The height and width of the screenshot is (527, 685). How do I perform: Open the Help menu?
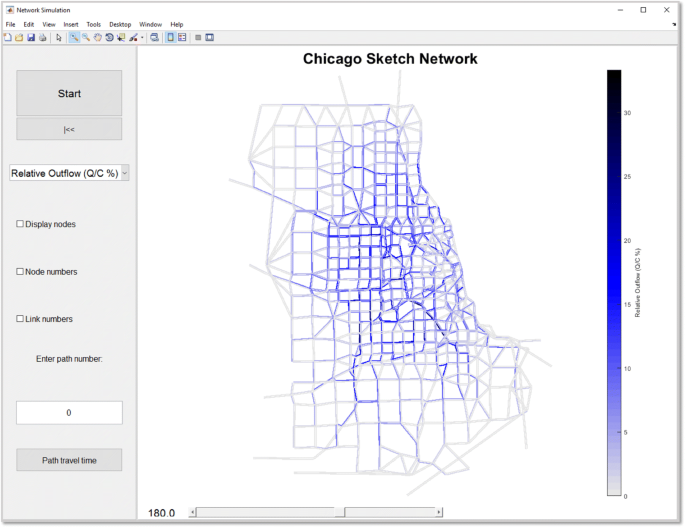click(176, 24)
